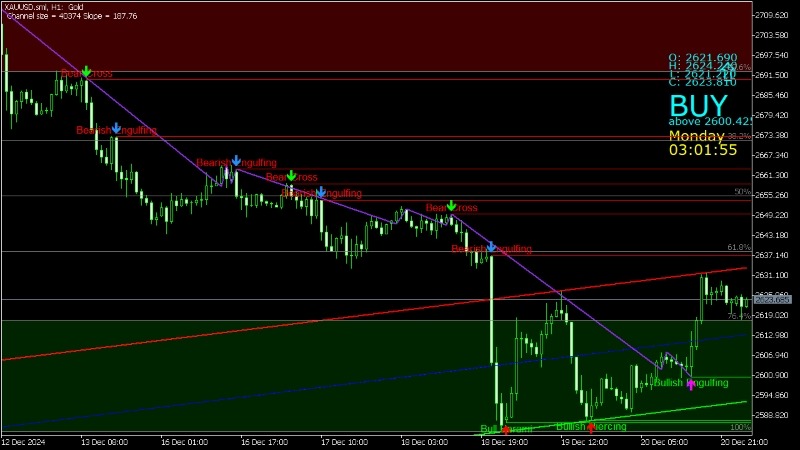Viewport: 800px width, 450px height.
Task: Click the 2594.860 price axis label
Action: point(771,395)
